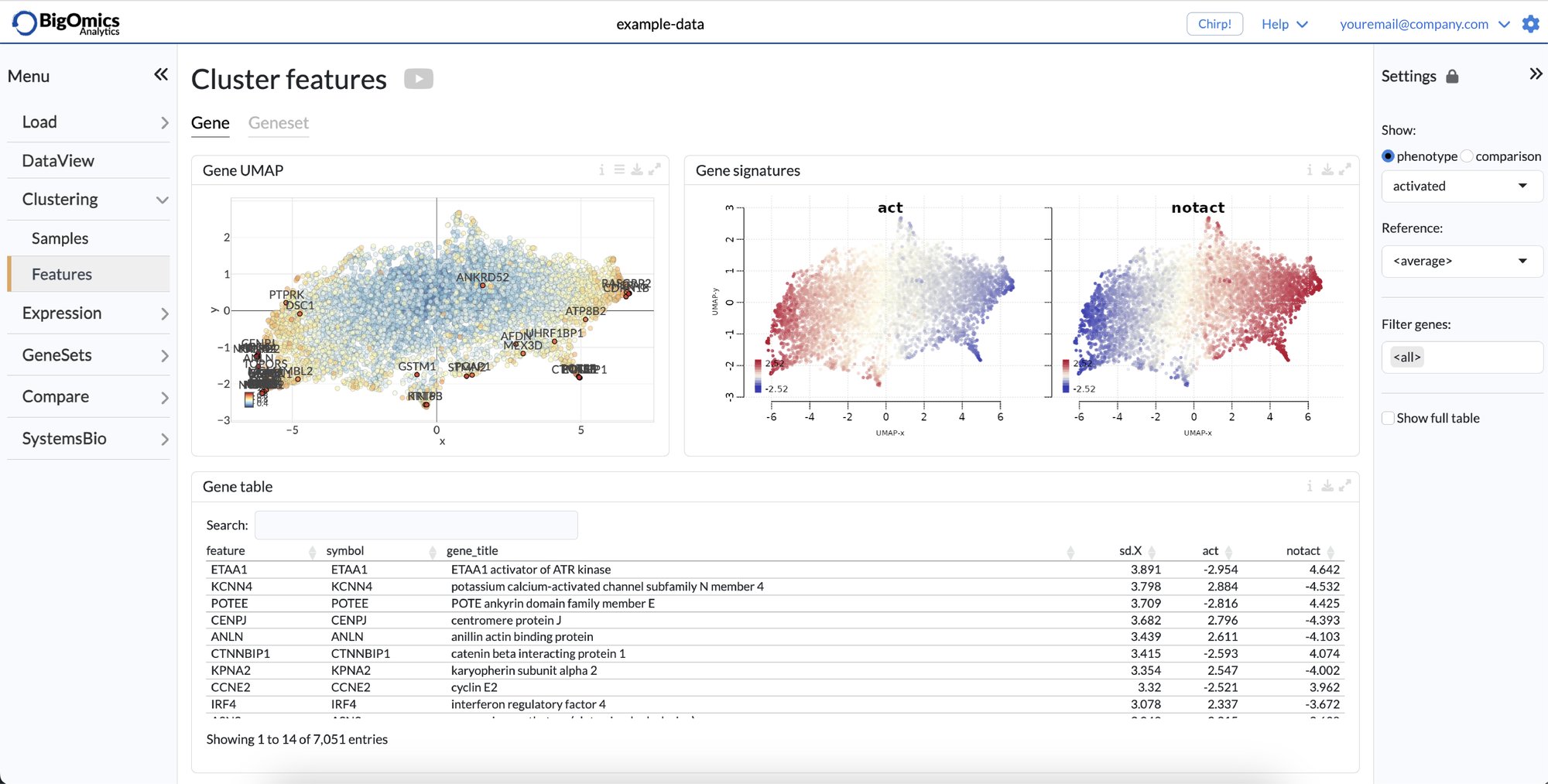The width and height of the screenshot is (1548, 784).
Task: Click the BigOmics Analytics logo
Action: click(x=67, y=23)
